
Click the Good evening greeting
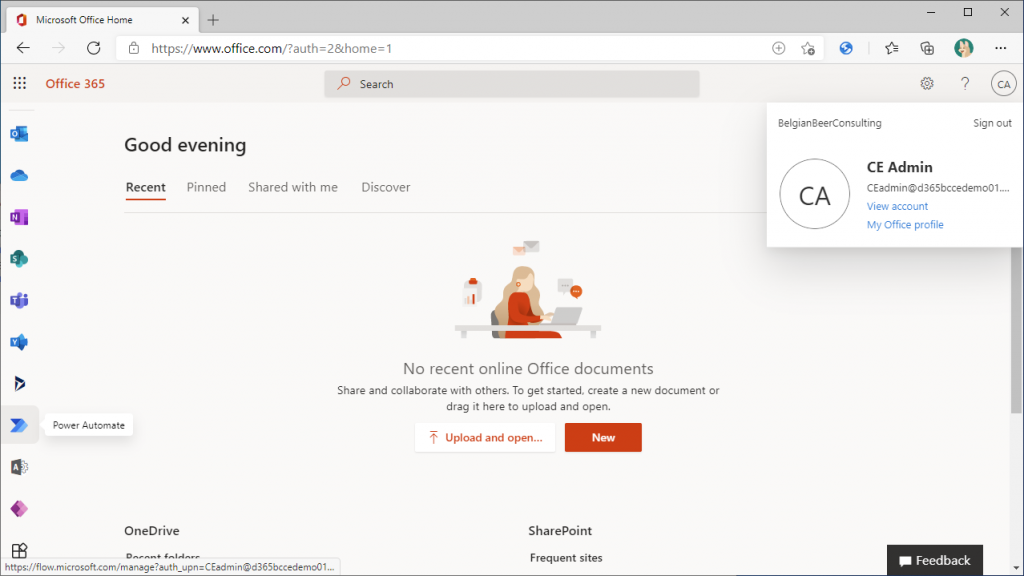pos(185,145)
